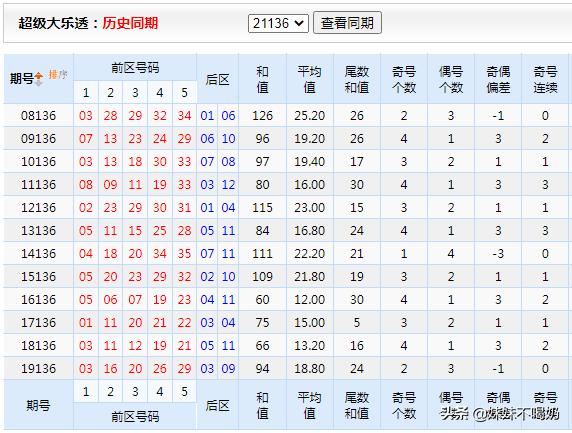Select period 09136 row label

pos(38,139)
